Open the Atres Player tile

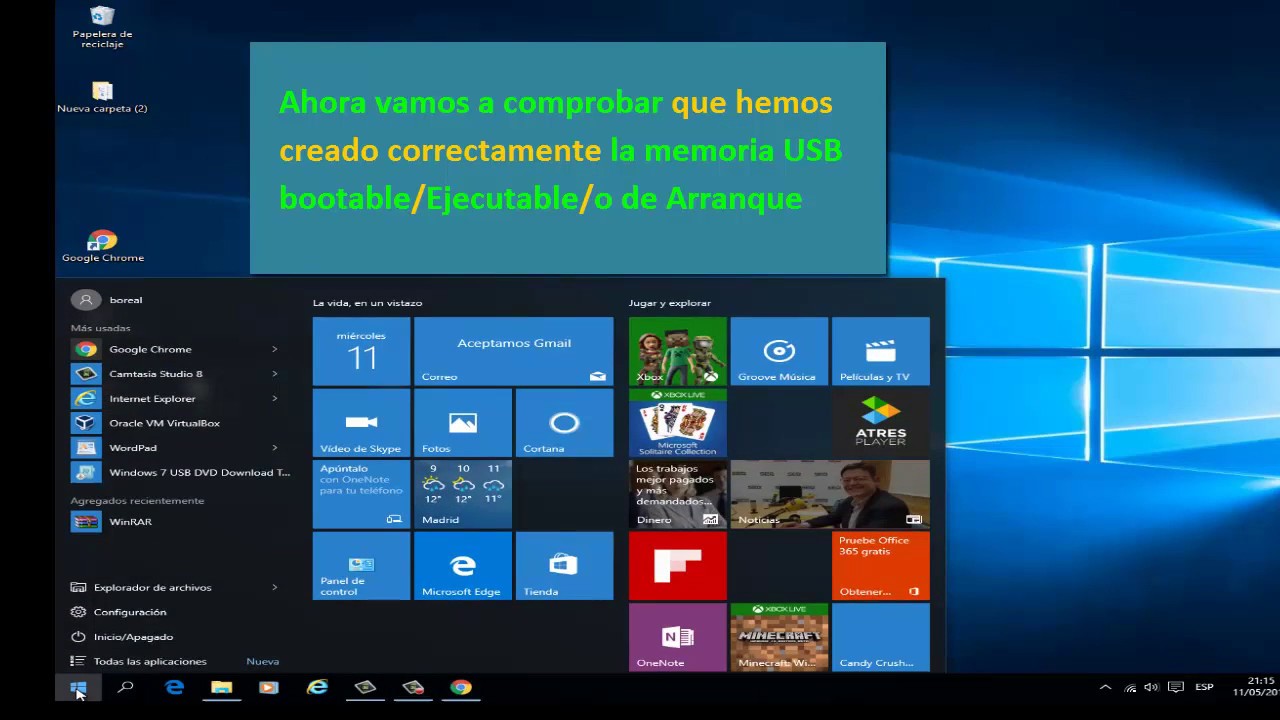click(x=880, y=423)
